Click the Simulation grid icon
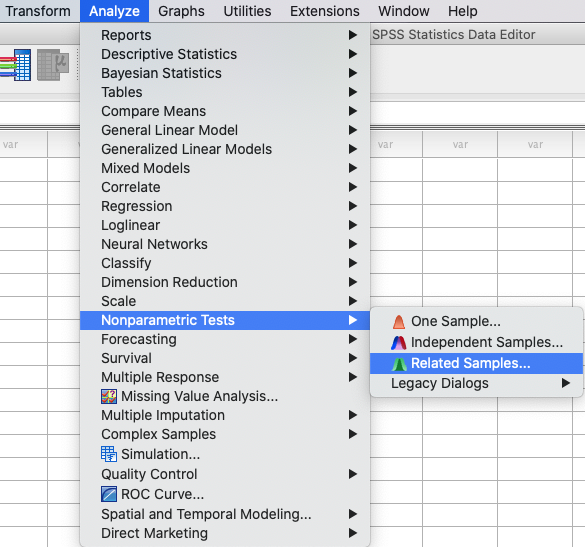Screen dimensions: 585x547 pyautogui.click(x=109, y=454)
